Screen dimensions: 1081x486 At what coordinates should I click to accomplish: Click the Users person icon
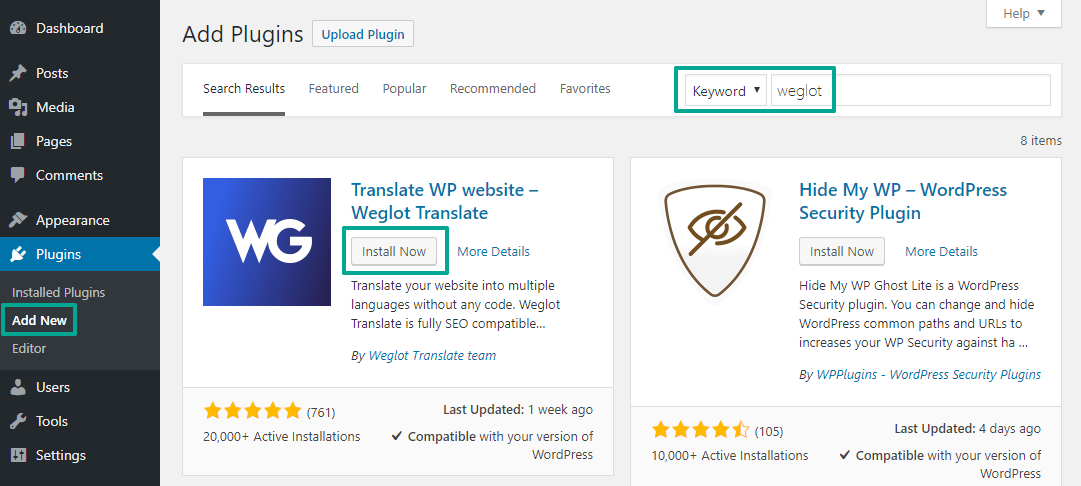click(18, 387)
